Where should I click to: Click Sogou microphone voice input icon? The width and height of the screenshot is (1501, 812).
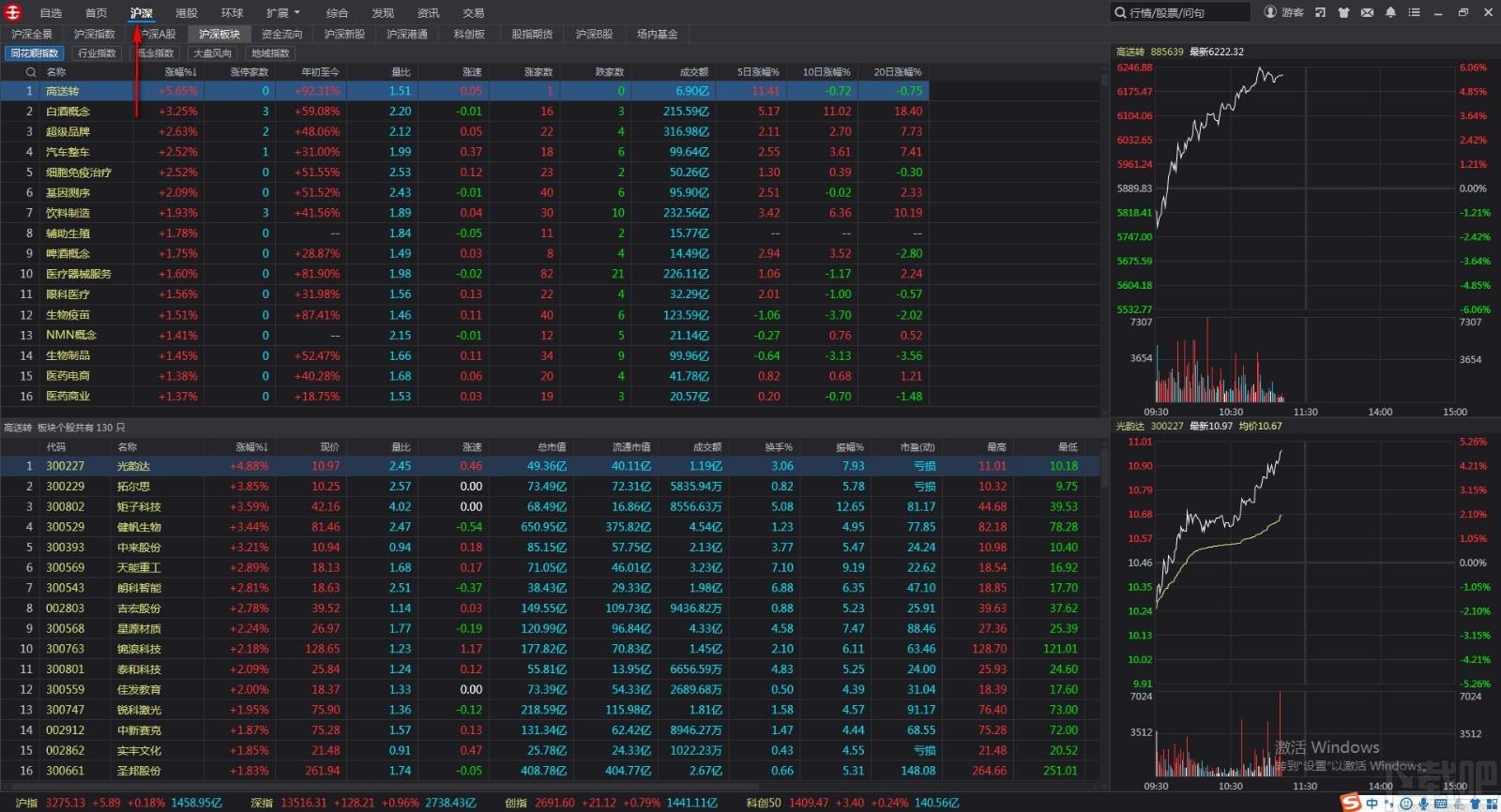click(1423, 804)
